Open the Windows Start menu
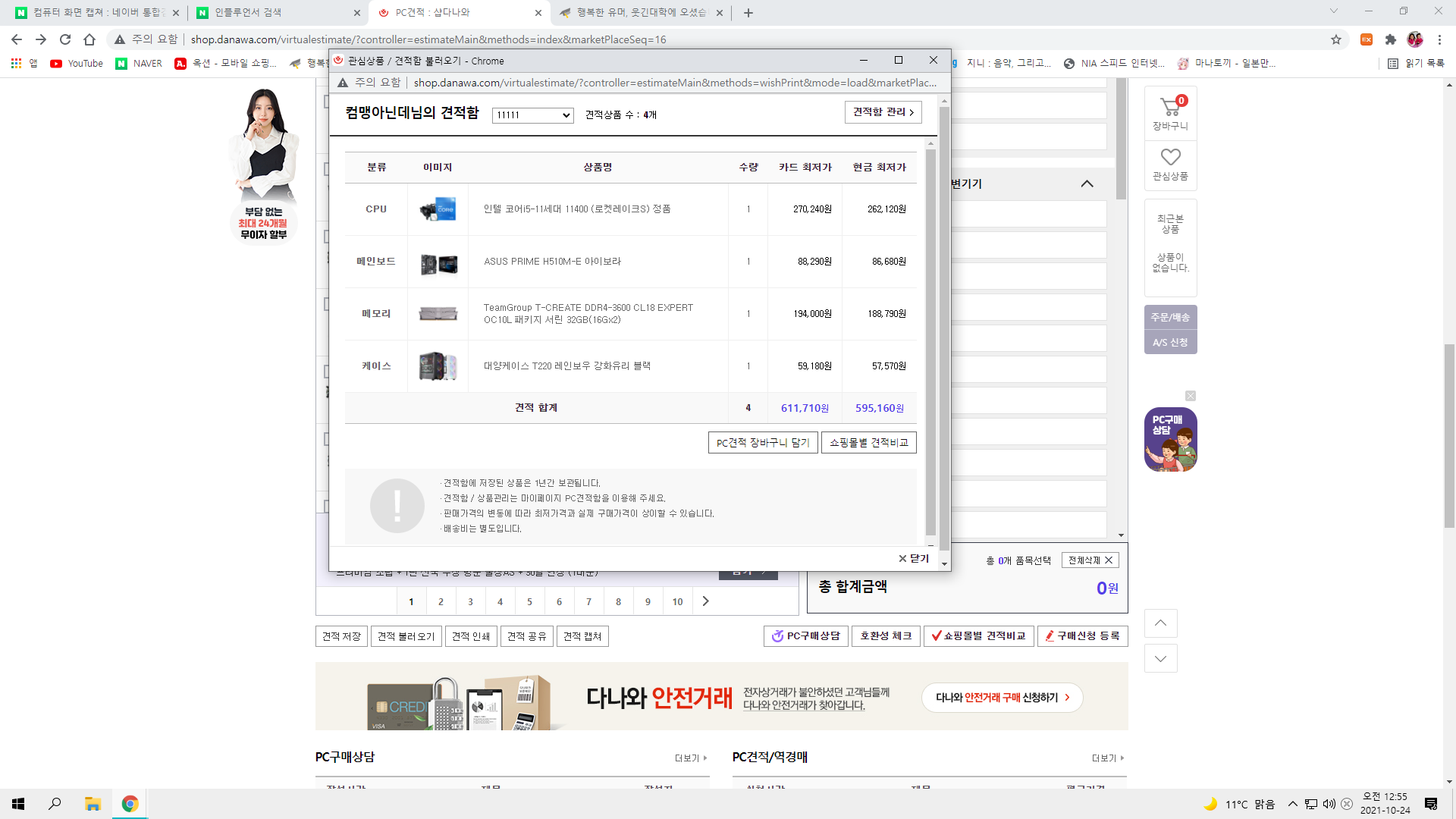Image resolution: width=1456 pixels, height=819 pixels. pyautogui.click(x=18, y=804)
